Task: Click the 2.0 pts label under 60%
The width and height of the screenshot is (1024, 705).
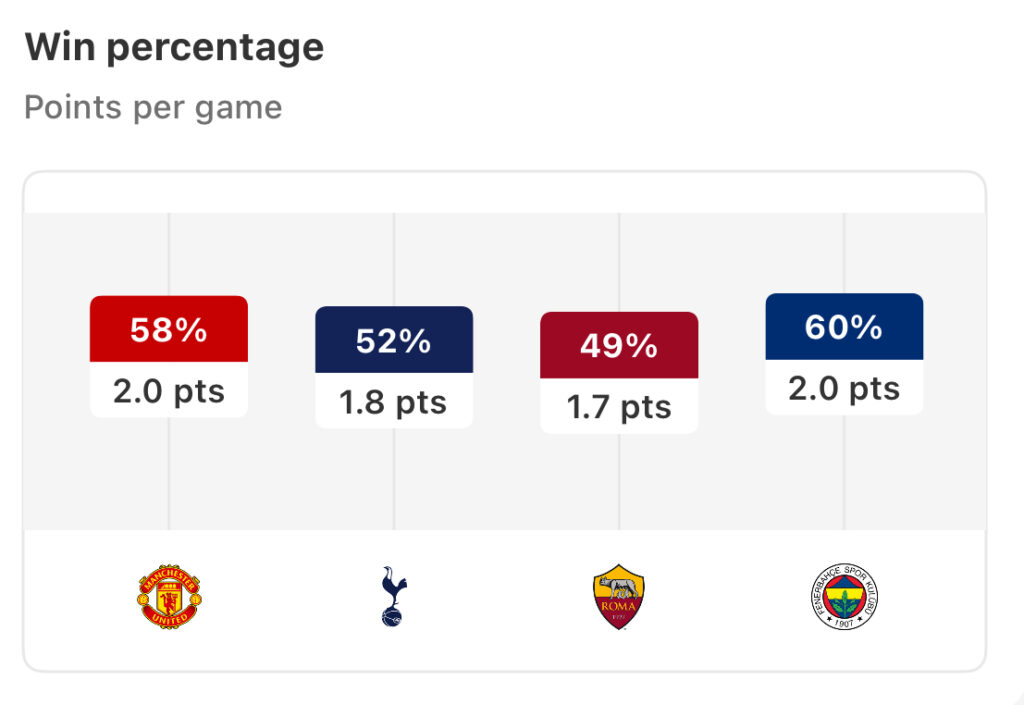Action: (844, 389)
